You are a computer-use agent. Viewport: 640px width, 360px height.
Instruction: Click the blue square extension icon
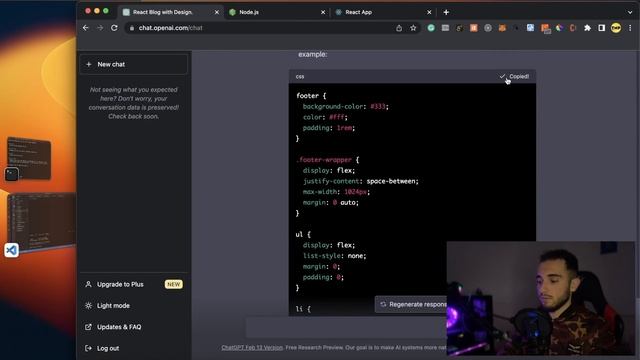[x=530, y=28]
